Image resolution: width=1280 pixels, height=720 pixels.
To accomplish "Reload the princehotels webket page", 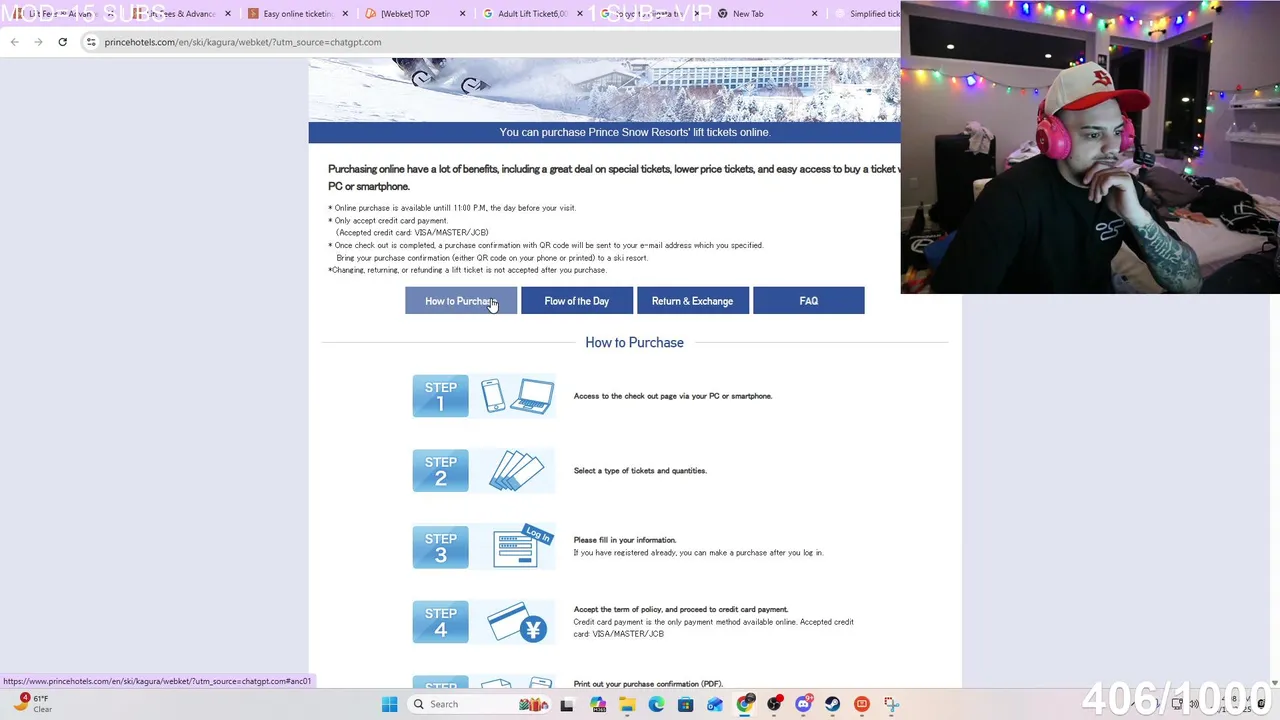I will (x=62, y=42).
